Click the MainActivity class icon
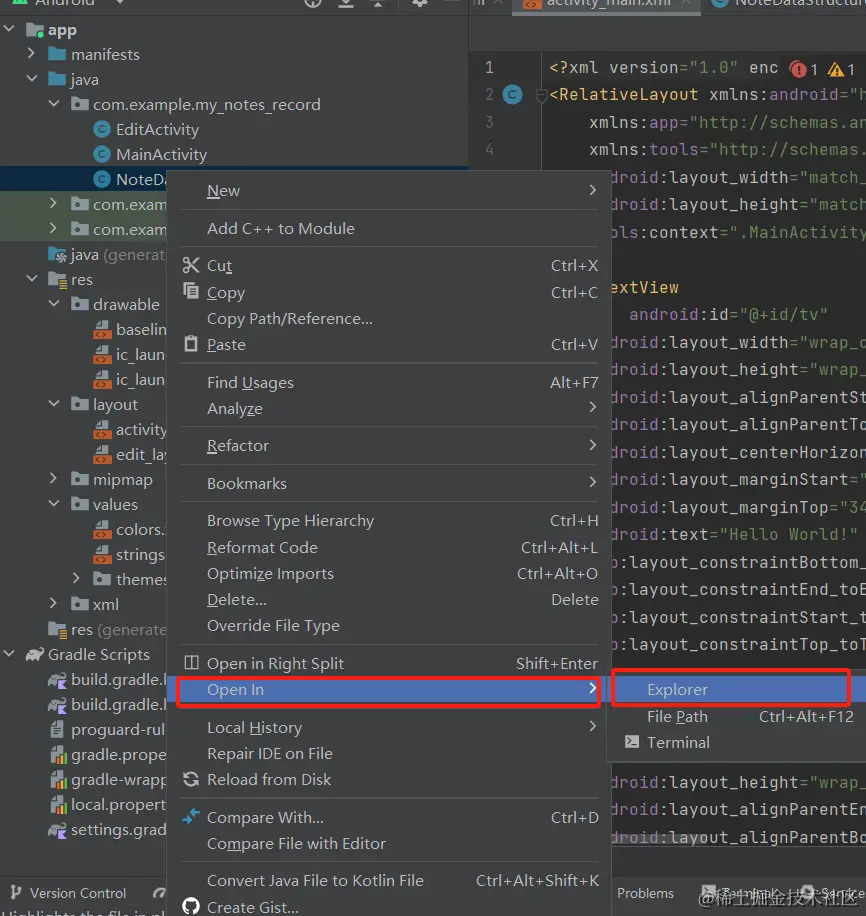 102,154
